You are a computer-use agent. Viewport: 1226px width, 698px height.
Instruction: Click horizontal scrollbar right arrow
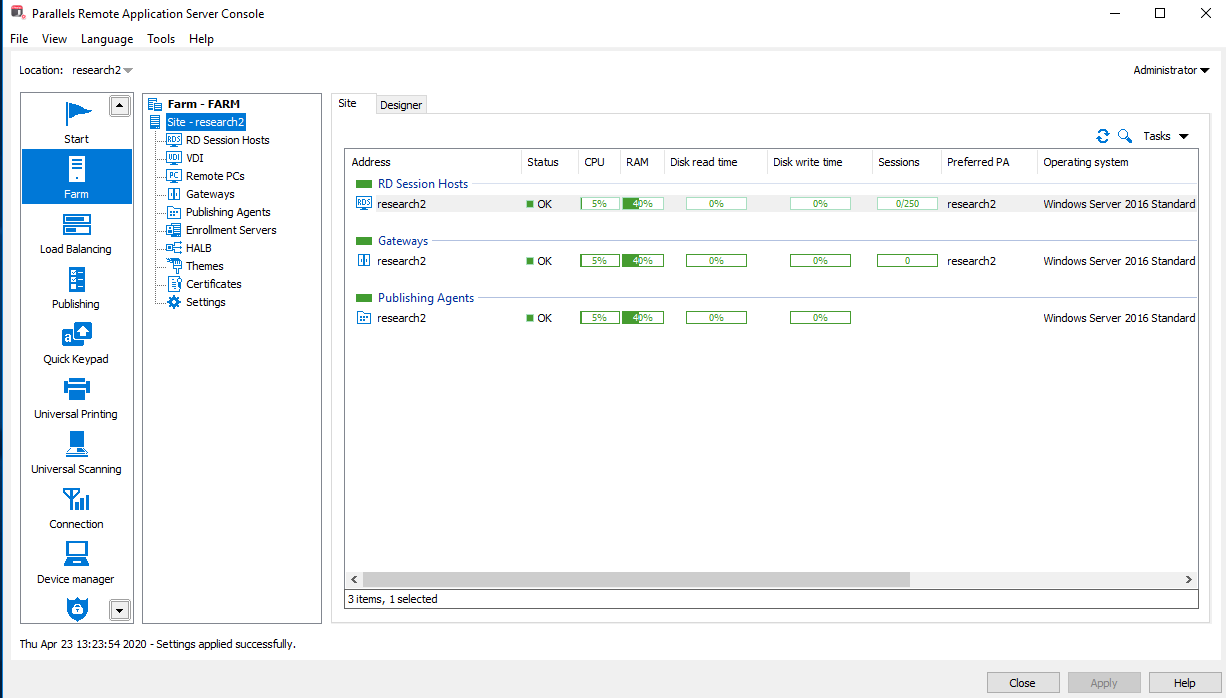(x=1188, y=580)
